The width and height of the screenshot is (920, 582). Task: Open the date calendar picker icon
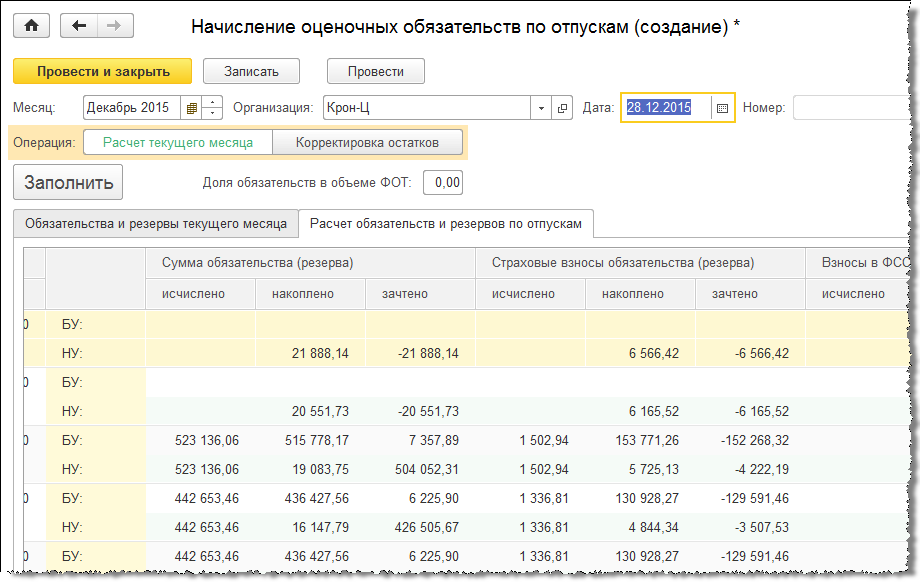[722, 108]
